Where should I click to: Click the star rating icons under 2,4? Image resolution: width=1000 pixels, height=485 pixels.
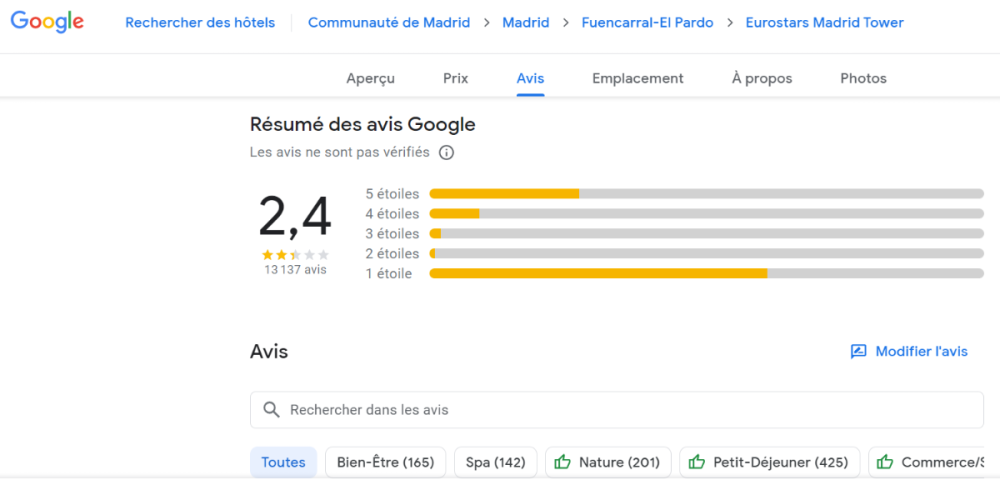tap(295, 255)
